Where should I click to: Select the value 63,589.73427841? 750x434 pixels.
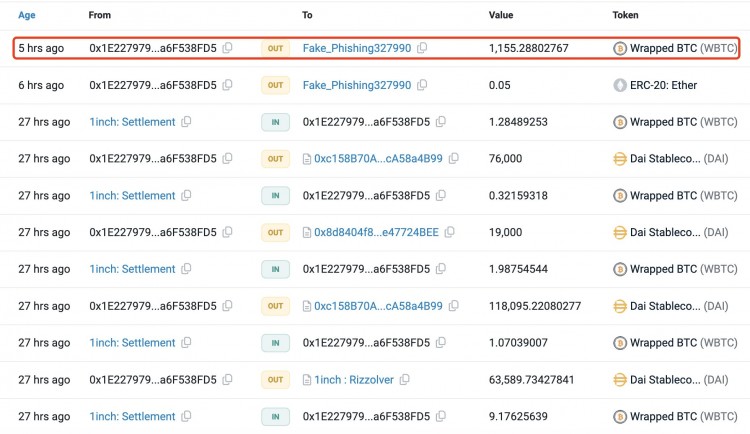pyautogui.click(x=531, y=379)
